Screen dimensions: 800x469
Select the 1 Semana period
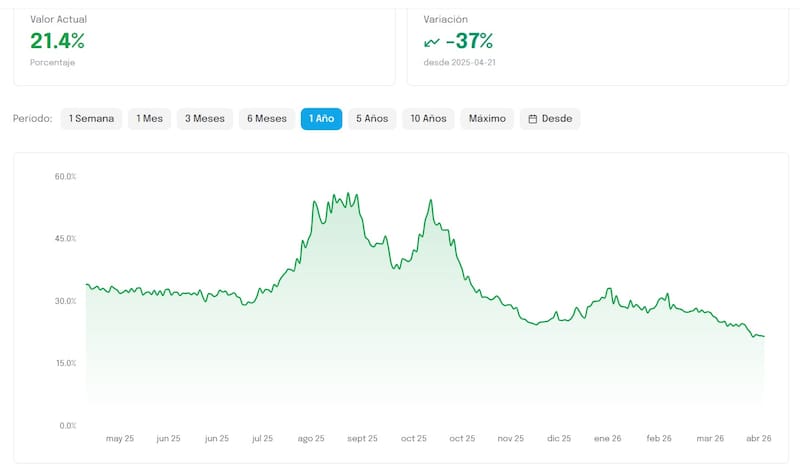point(91,118)
